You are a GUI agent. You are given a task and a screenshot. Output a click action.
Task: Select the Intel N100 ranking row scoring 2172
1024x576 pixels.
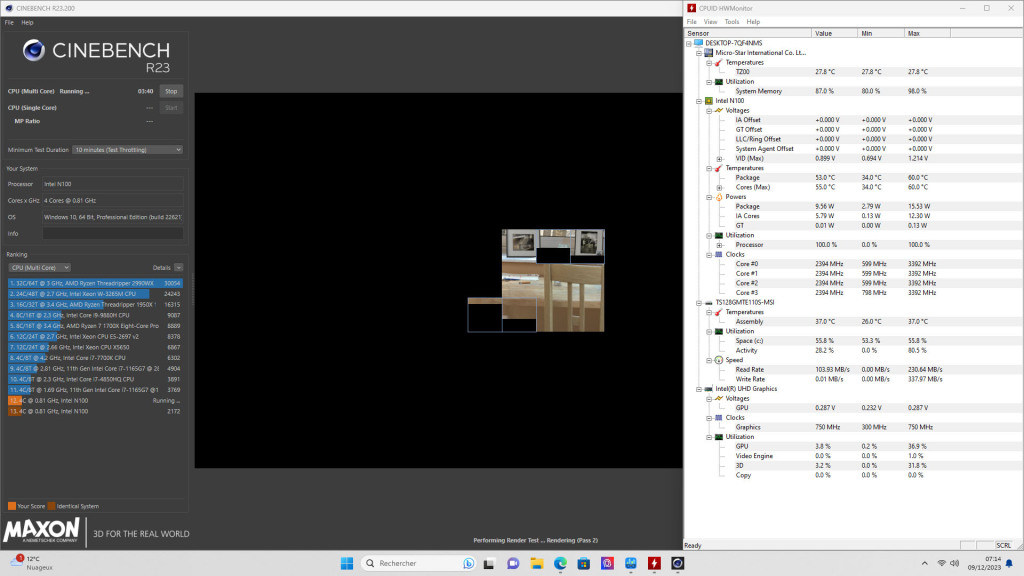tap(95, 411)
